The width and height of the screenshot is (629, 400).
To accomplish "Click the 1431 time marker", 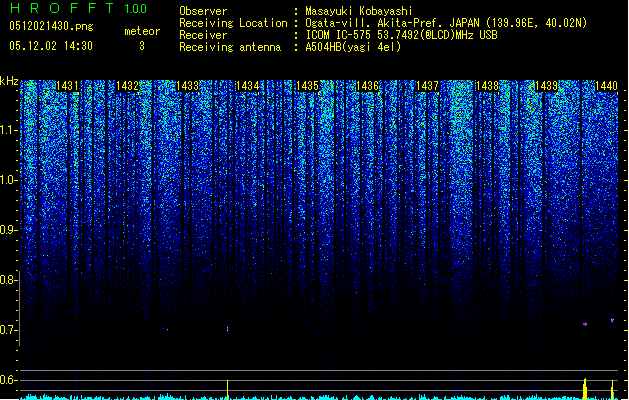I will click(x=67, y=86).
